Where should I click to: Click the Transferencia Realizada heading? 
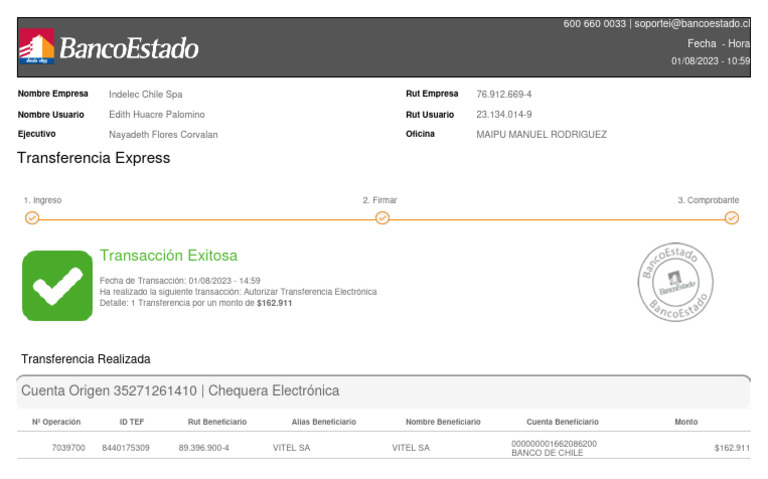click(x=86, y=359)
